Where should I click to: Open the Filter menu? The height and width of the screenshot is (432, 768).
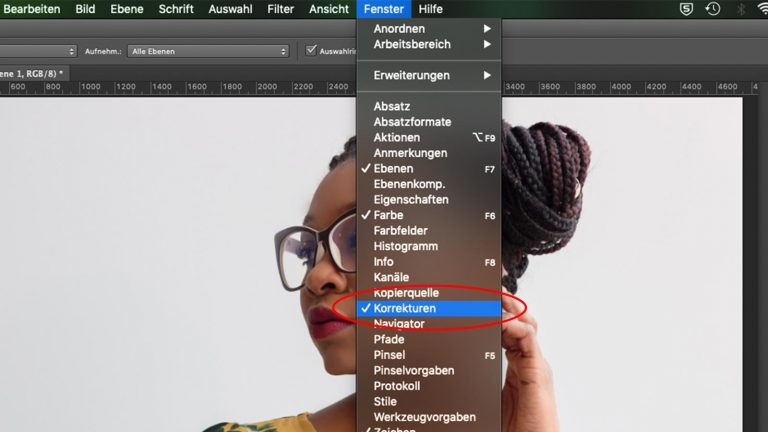[280, 9]
